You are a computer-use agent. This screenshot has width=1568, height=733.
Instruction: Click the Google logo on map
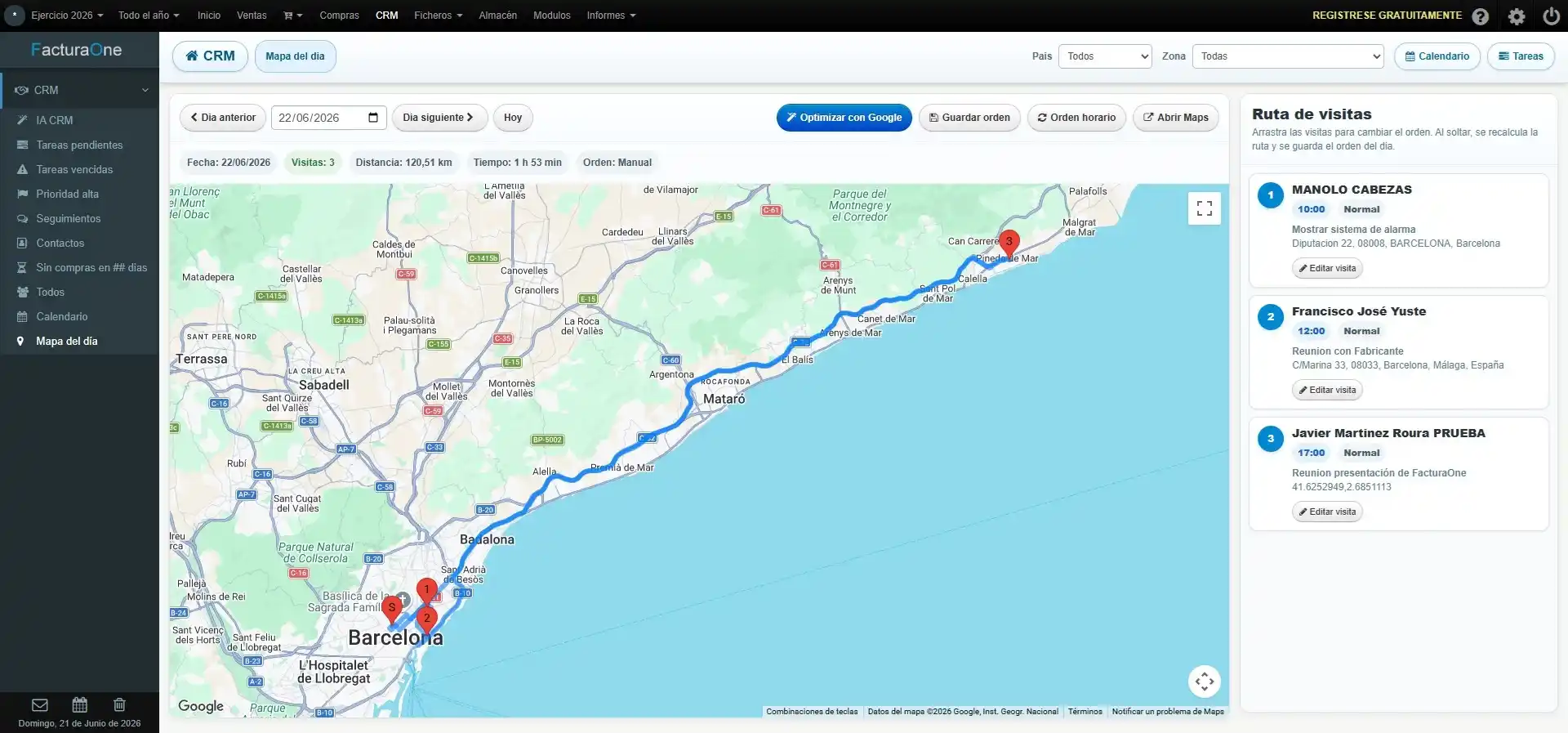(x=201, y=706)
